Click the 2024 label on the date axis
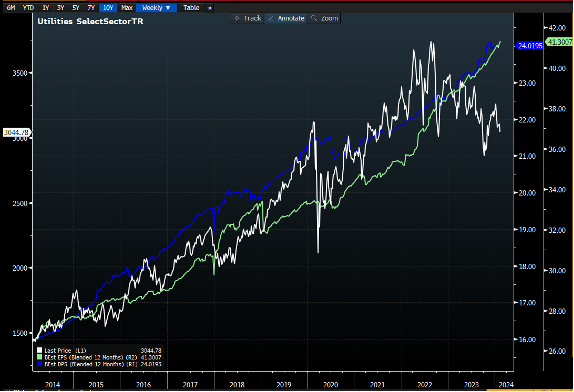574x392 pixels. 506,385
